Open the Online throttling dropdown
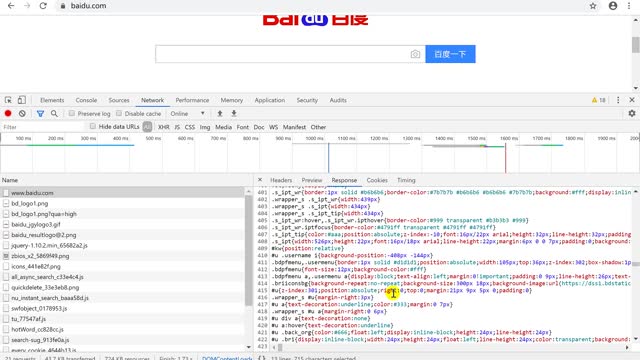 187,113
